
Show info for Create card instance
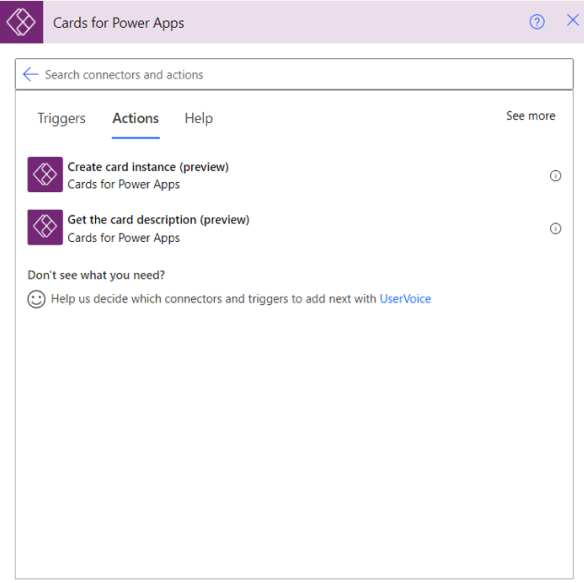pos(555,175)
